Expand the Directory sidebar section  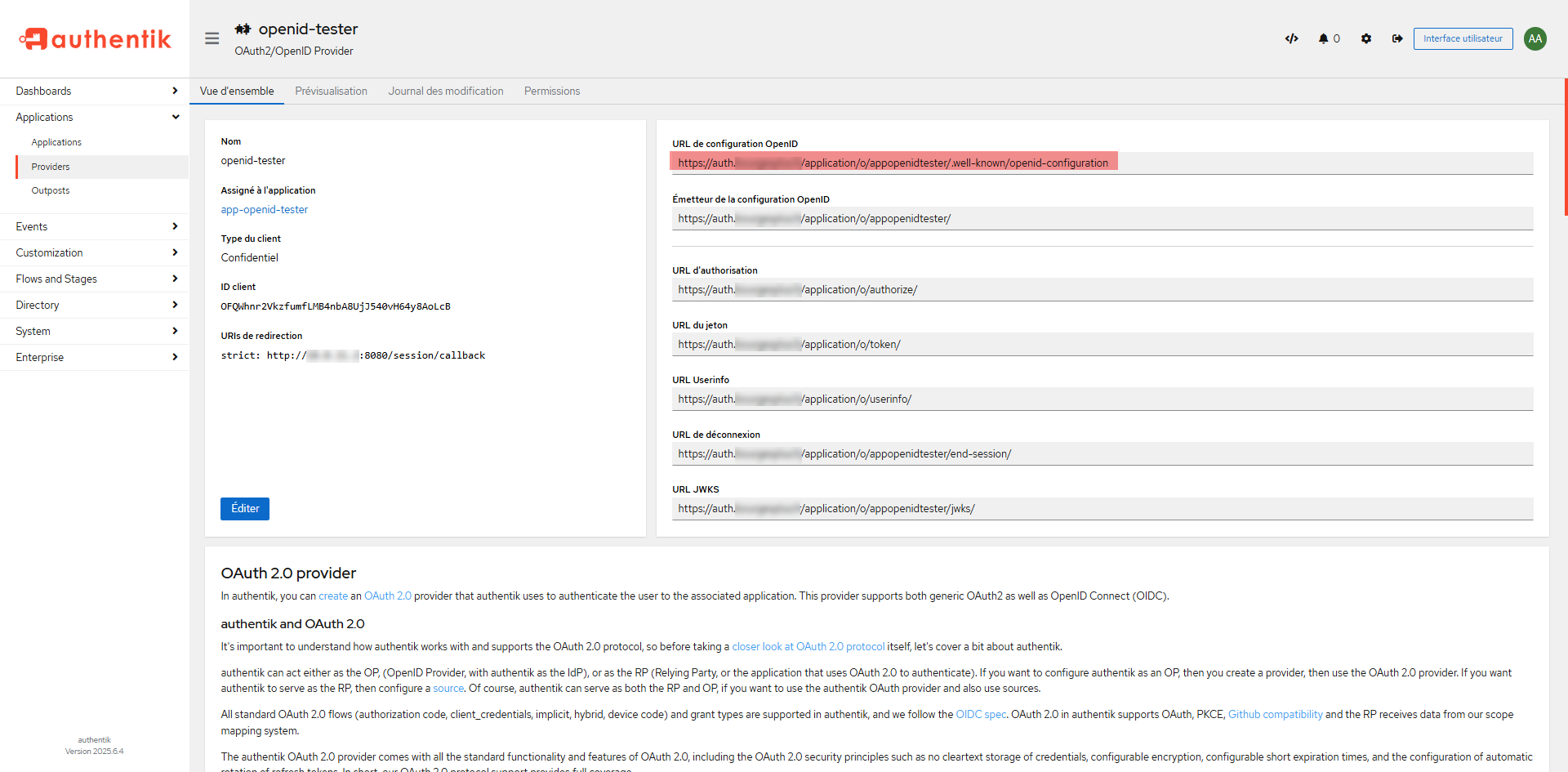pyautogui.click(x=94, y=305)
